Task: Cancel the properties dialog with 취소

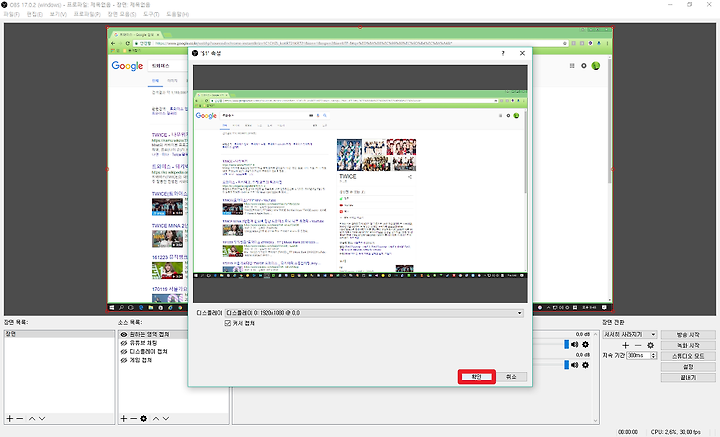Action: point(511,377)
